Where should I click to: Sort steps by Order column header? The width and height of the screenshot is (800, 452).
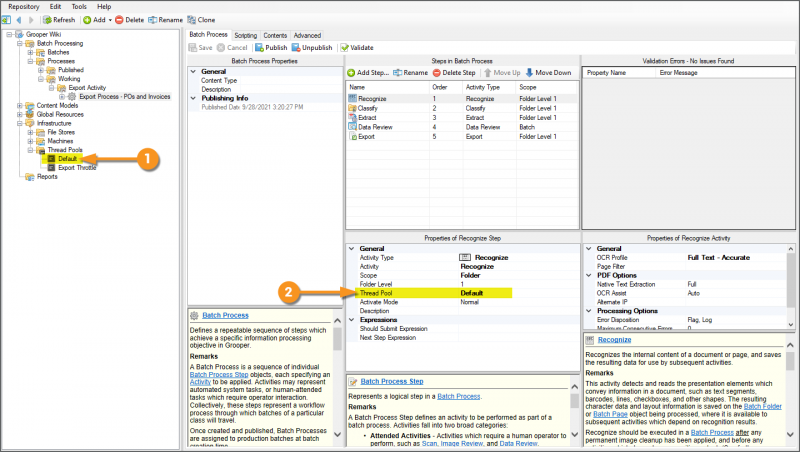coord(440,87)
